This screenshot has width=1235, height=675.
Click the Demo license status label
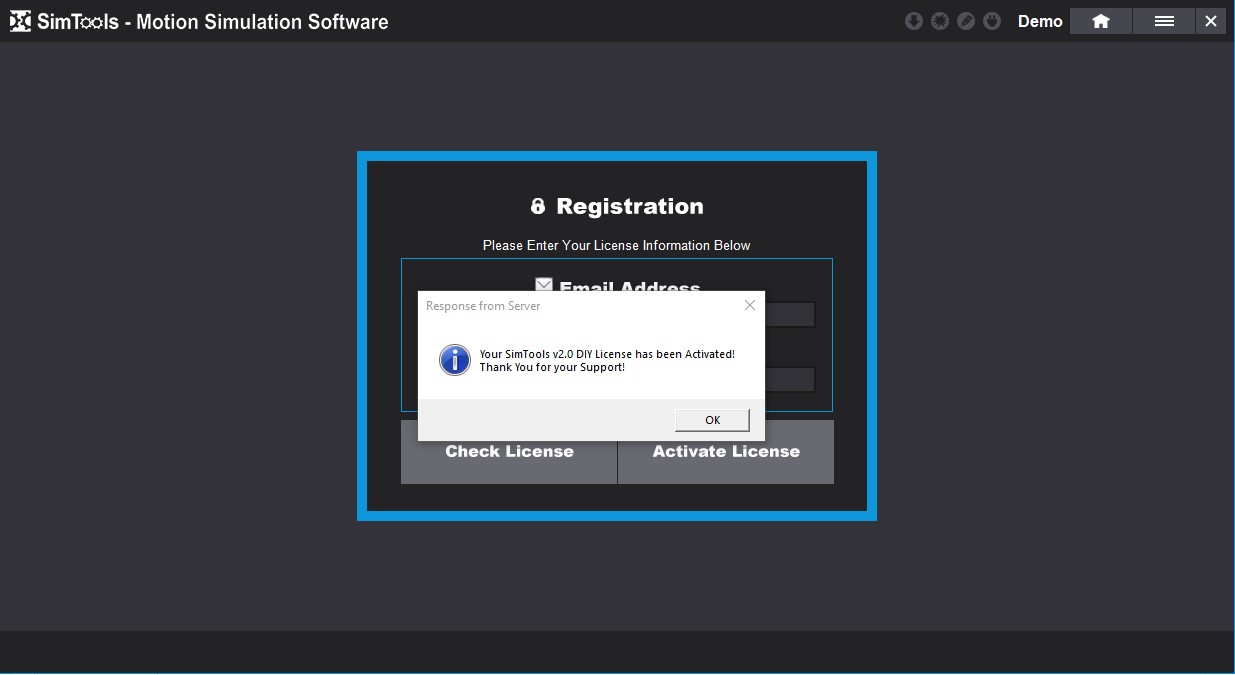(x=1040, y=21)
